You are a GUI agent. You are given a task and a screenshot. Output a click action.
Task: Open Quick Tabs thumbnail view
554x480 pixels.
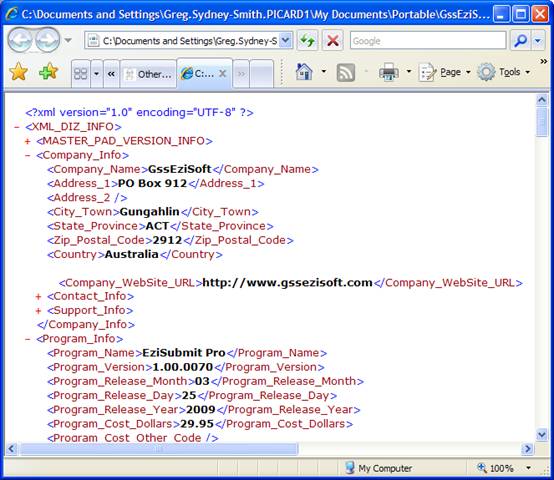81,73
